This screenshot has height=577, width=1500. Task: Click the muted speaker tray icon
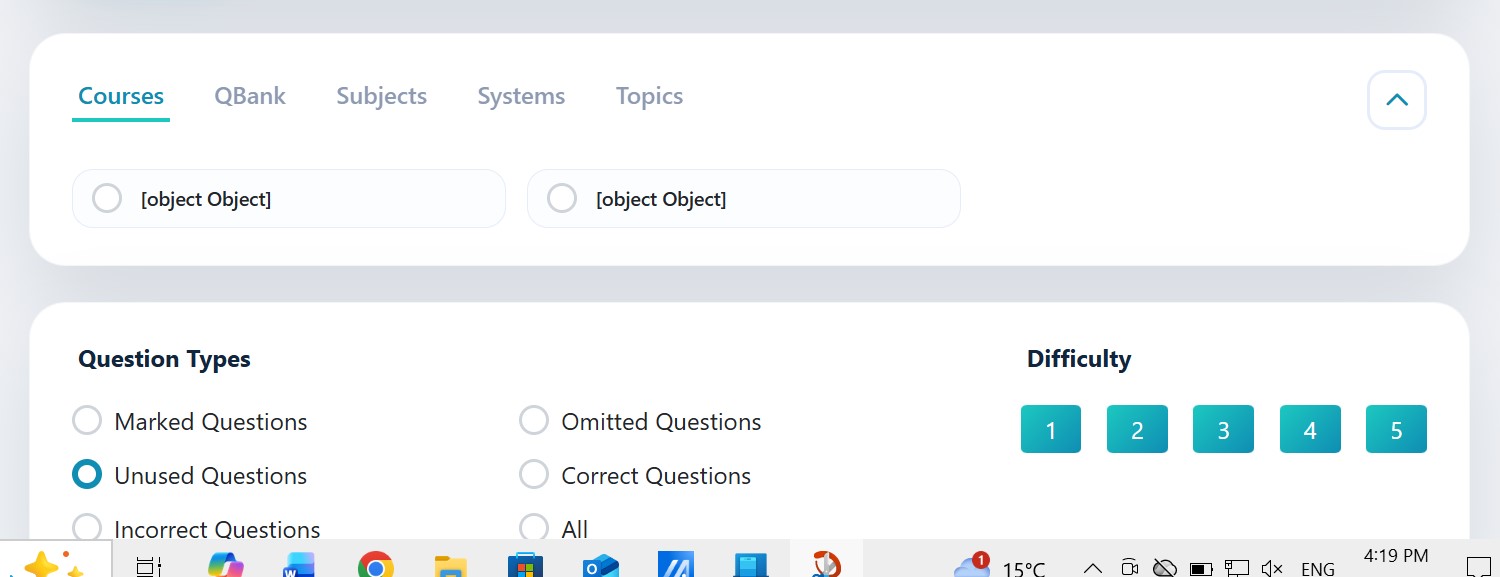[1272, 568]
